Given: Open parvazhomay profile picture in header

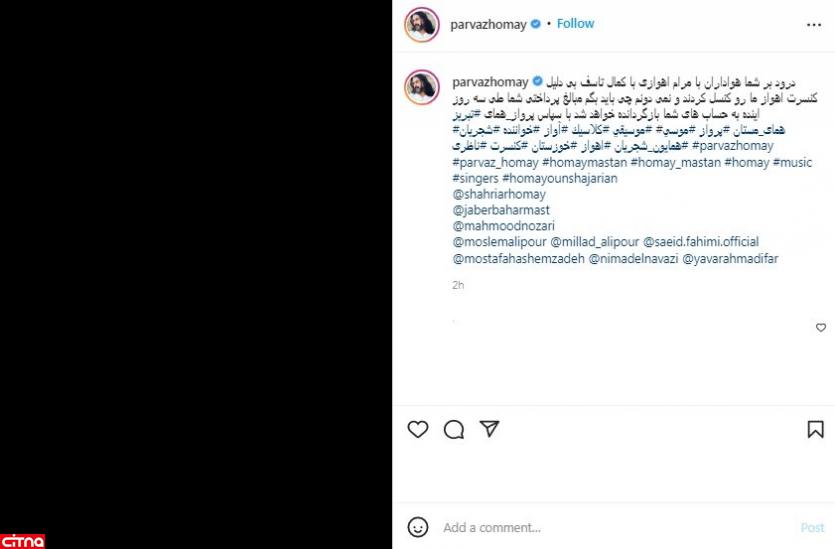Looking at the screenshot, I should point(422,24).
